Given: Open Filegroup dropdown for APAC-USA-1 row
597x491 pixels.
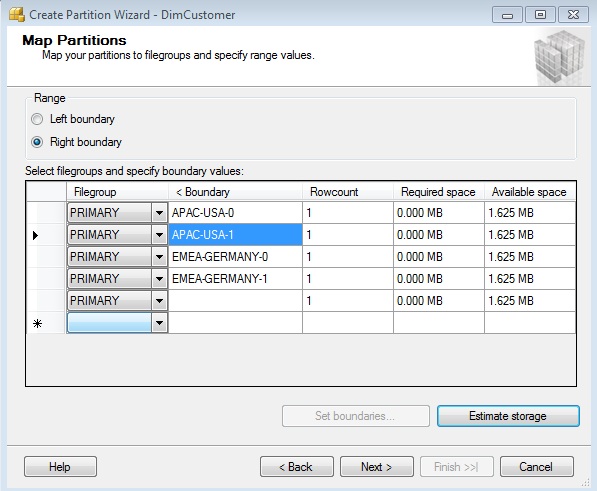Looking at the screenshot, I should coord(159,235).
